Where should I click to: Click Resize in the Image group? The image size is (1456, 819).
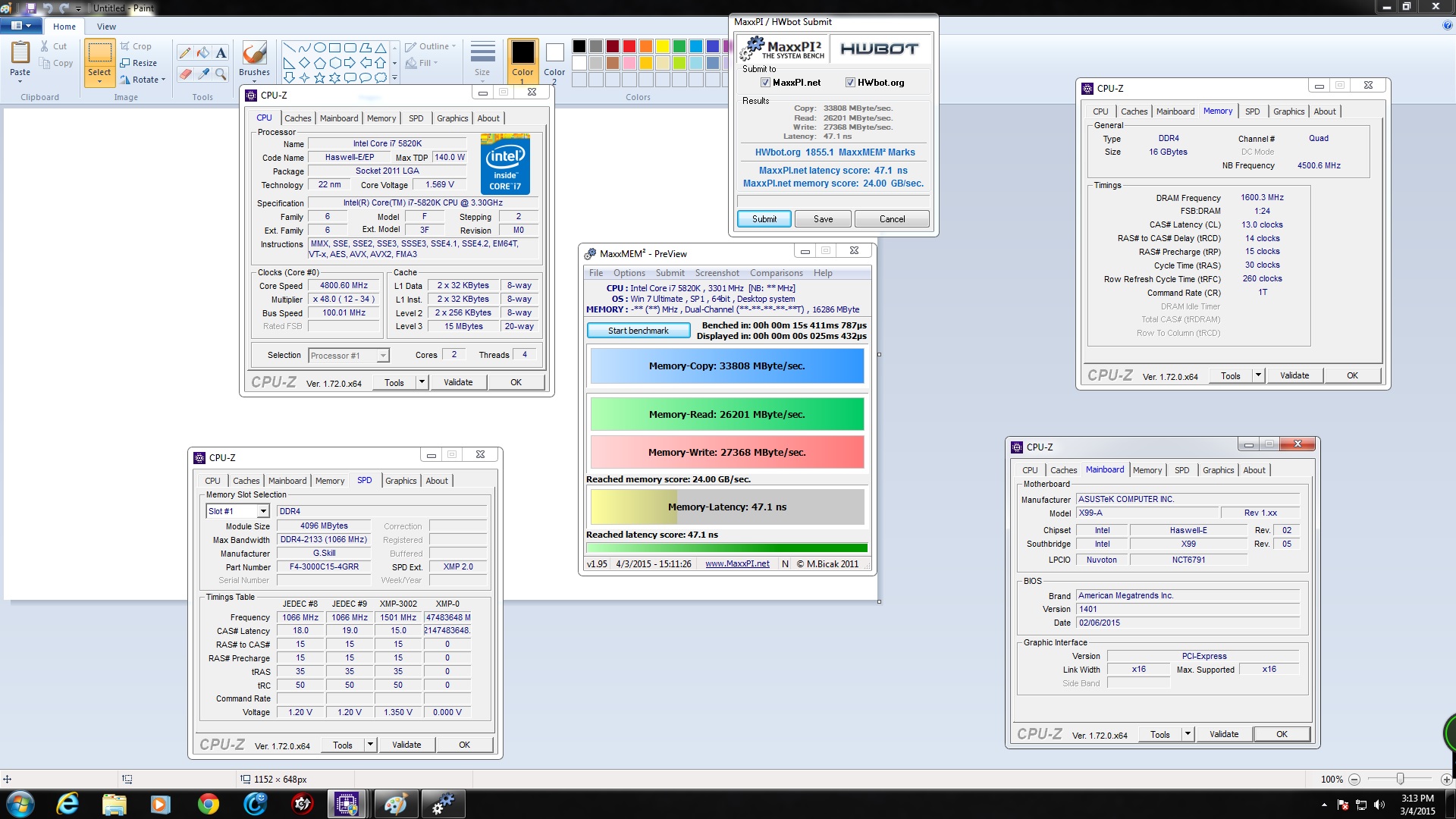click(139, 63)
